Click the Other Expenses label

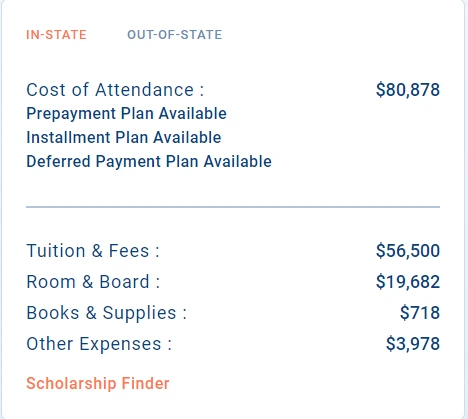tap(99, 344)
